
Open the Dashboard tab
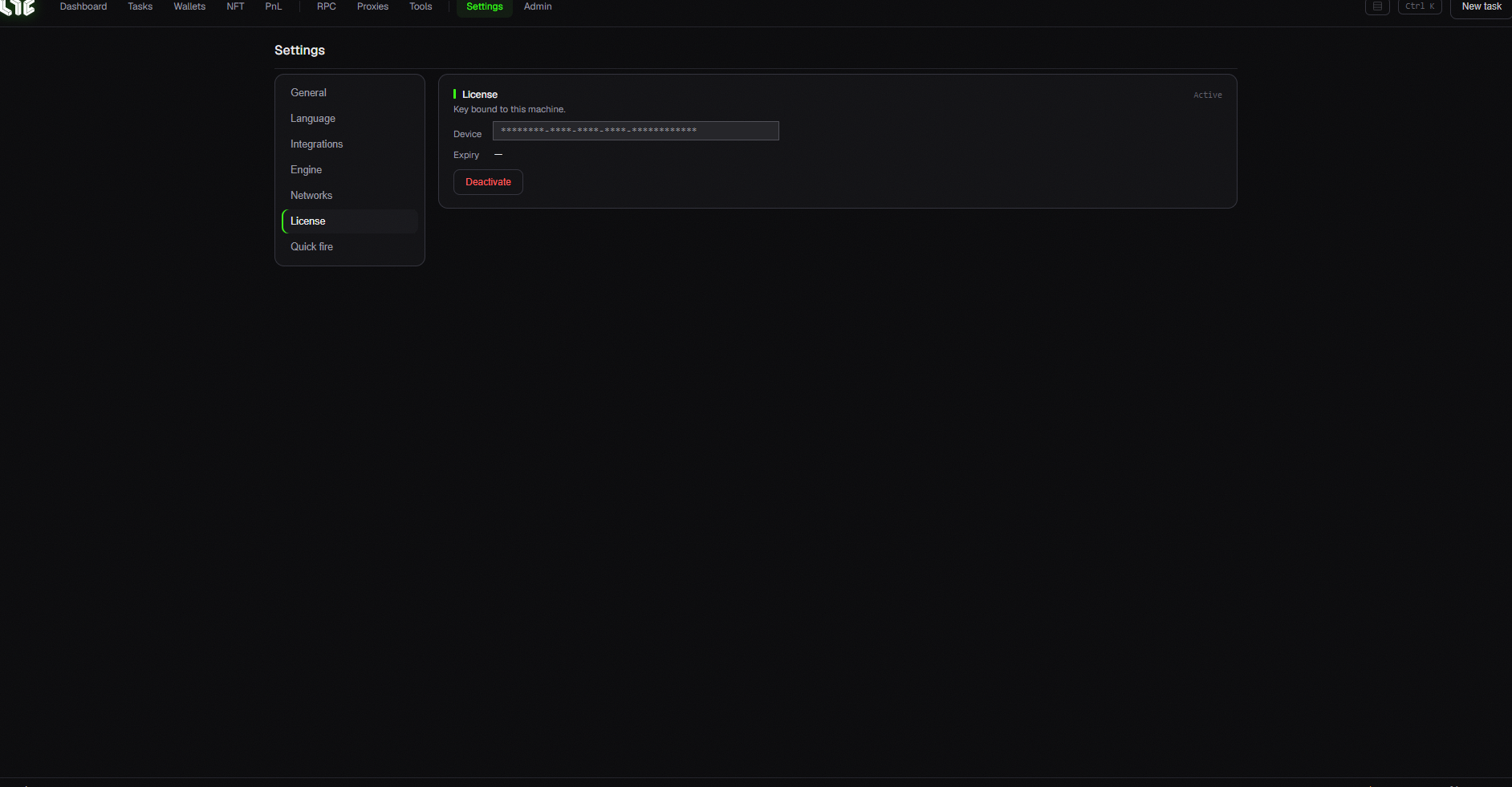click(x=83, y=6)
